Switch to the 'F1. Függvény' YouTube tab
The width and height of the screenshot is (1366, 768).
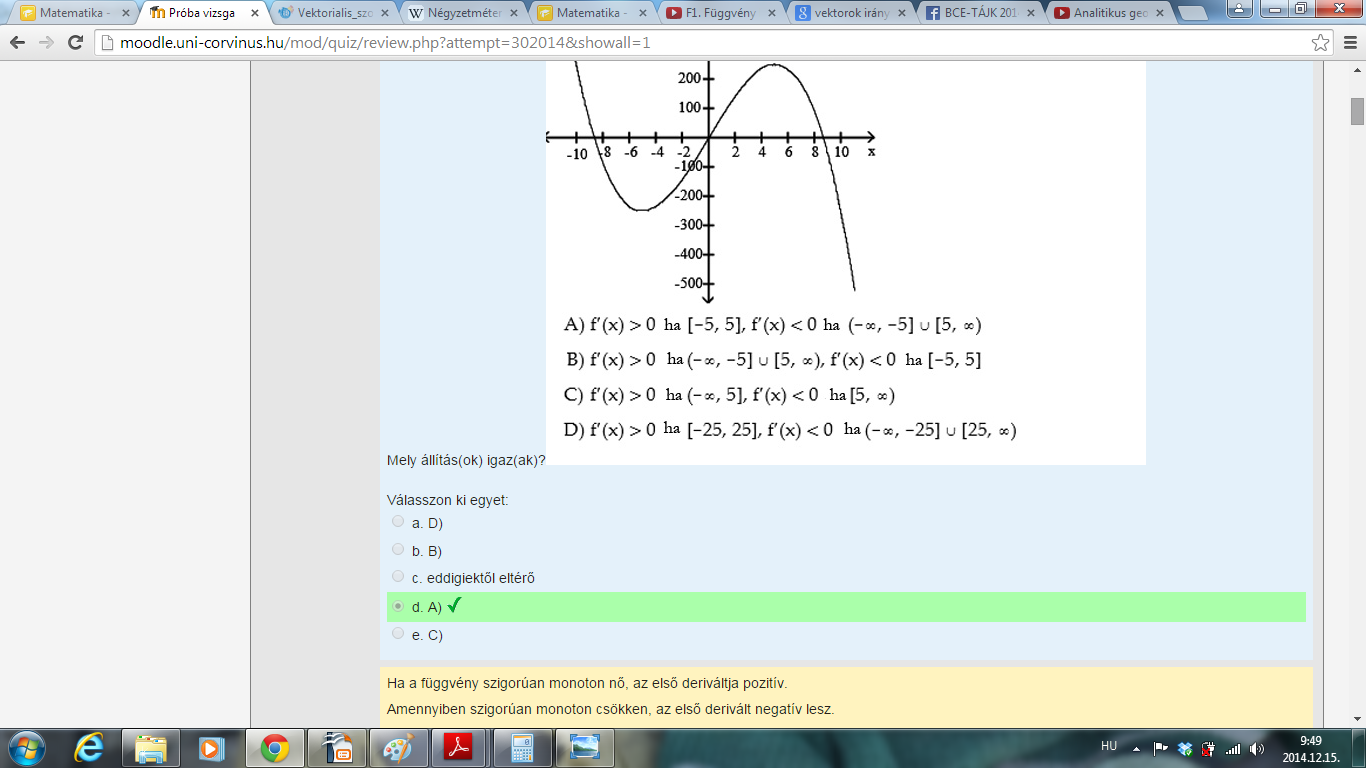718,13
